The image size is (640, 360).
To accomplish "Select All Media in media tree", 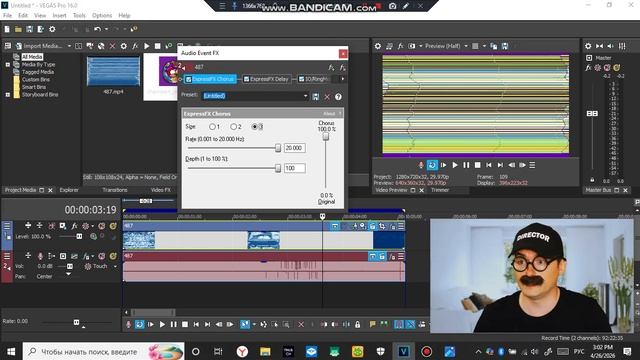I will (32, 57).
